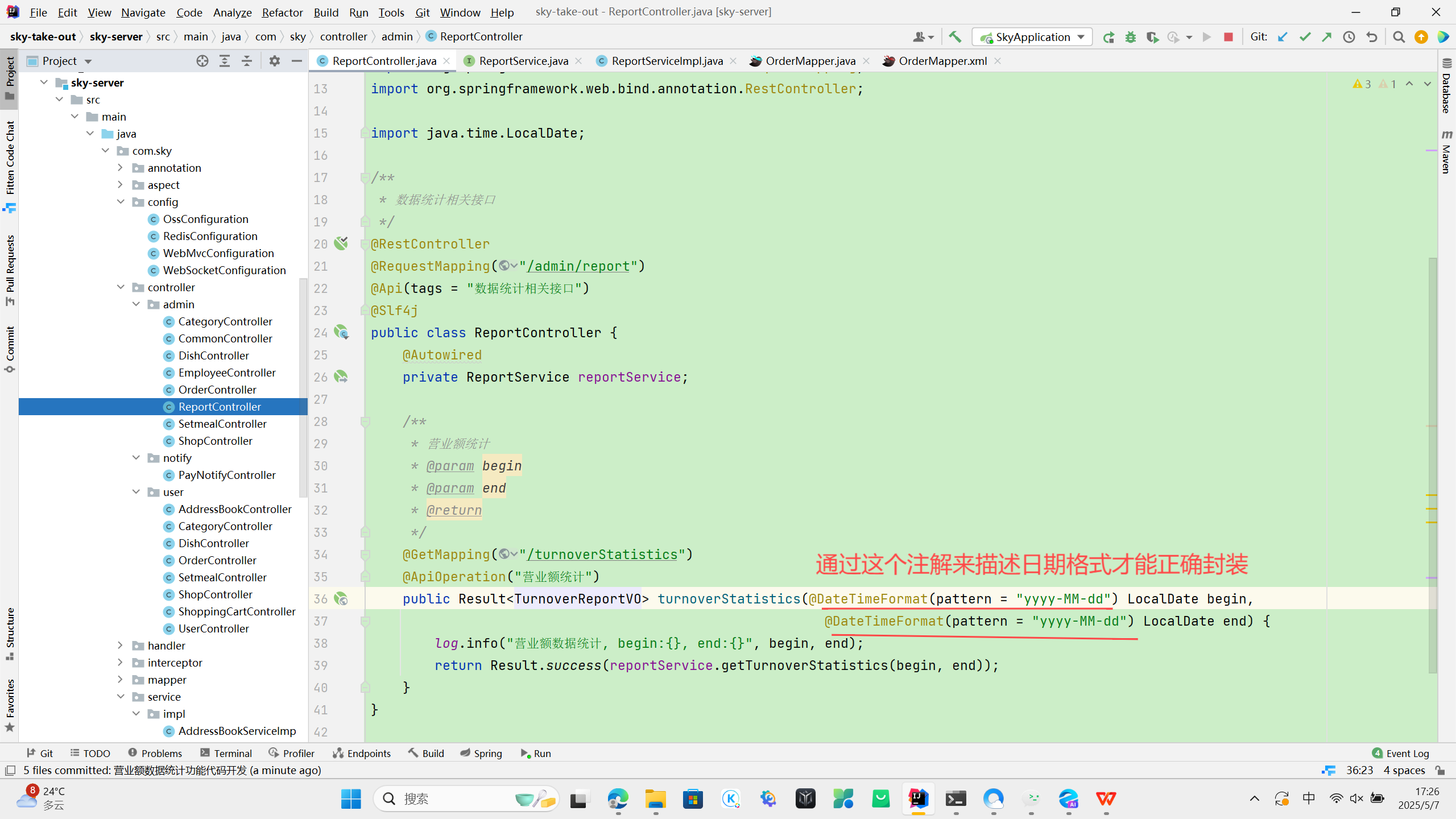This screenshot has width=1456, height=819.
Task: Click the Build project hammer icon
Action: click(x=955, y=37)
